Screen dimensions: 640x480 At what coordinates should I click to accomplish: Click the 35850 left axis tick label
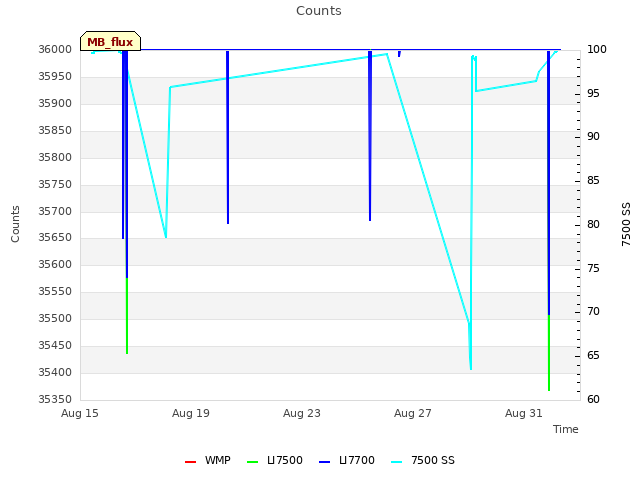[x=55, y=130]
